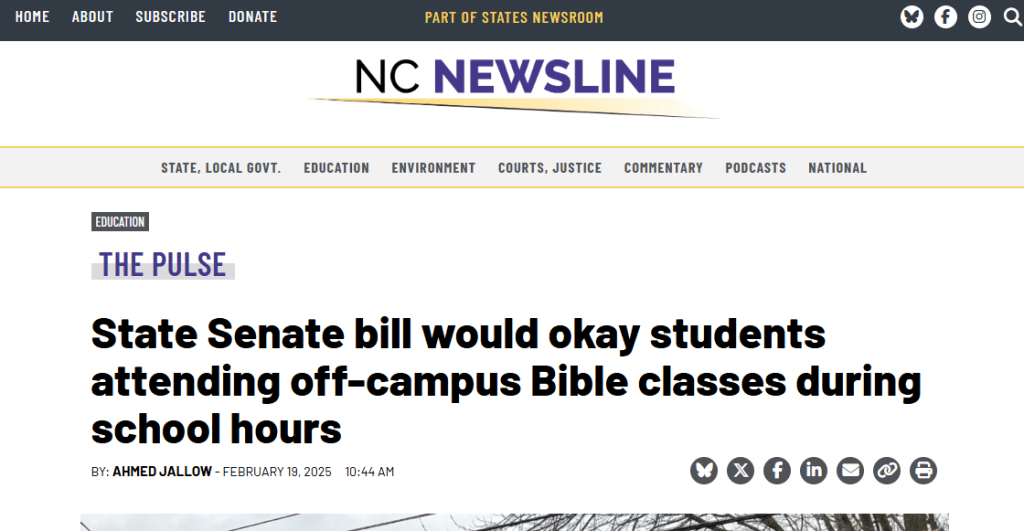Image resolution: width=1024 pixels, height=531 pixels.
Task: Open author Ahmed Jallow's page
Action: pyautogui.click(x=162, y=471)
